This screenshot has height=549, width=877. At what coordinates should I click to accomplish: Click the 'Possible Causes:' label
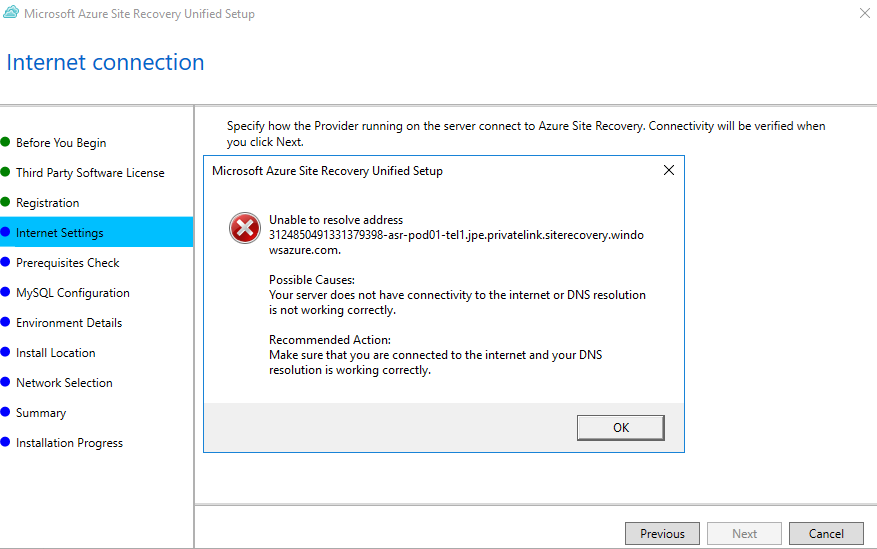click(312, 280)
